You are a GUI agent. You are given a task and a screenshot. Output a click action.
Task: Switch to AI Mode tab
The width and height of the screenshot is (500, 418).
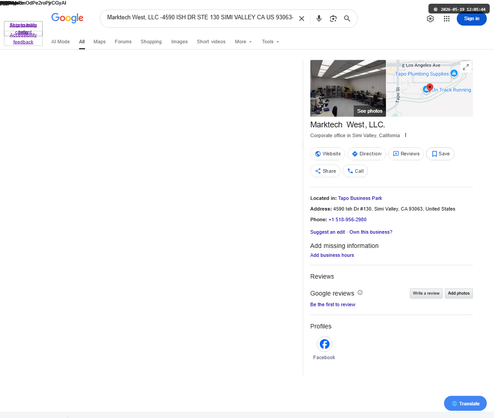60,42
